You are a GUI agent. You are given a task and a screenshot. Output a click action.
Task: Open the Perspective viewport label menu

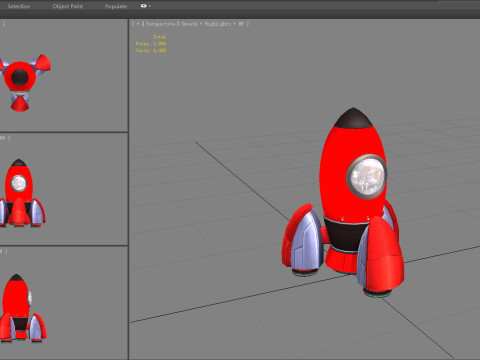click(160, 24)
